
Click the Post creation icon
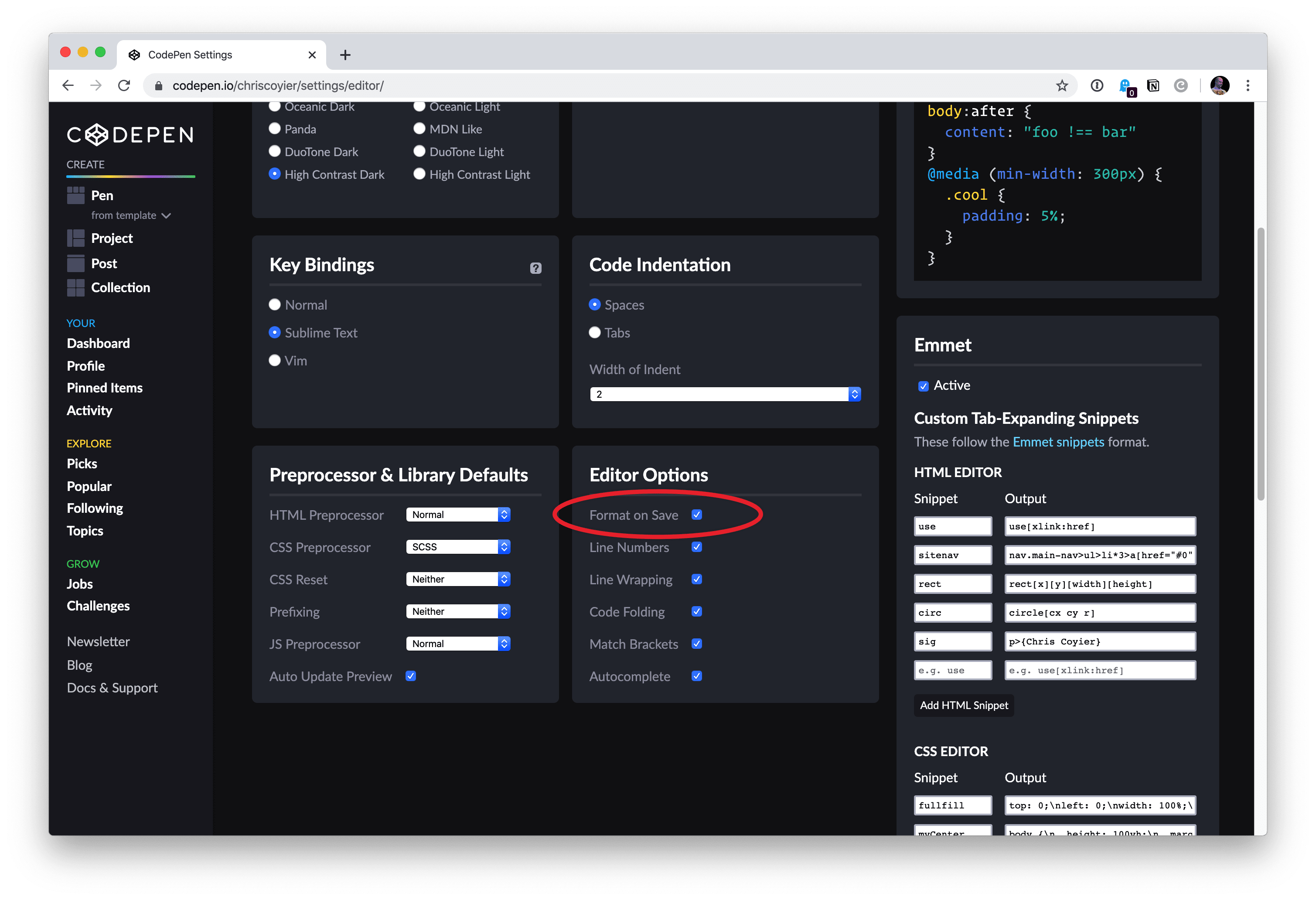click(75, 263)
